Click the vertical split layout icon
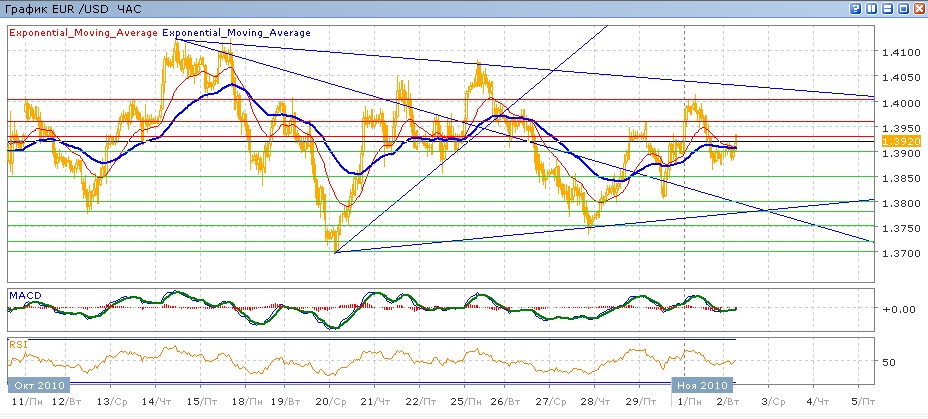This screenshot has width=928, height=419. point(871,8)
